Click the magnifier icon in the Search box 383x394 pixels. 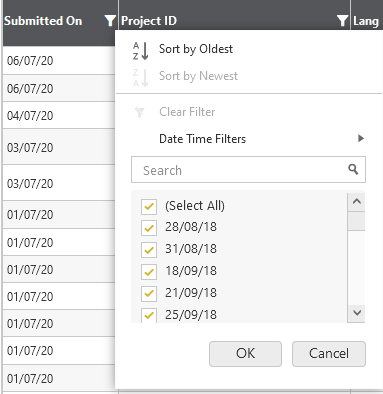click(x=353, y=169)
